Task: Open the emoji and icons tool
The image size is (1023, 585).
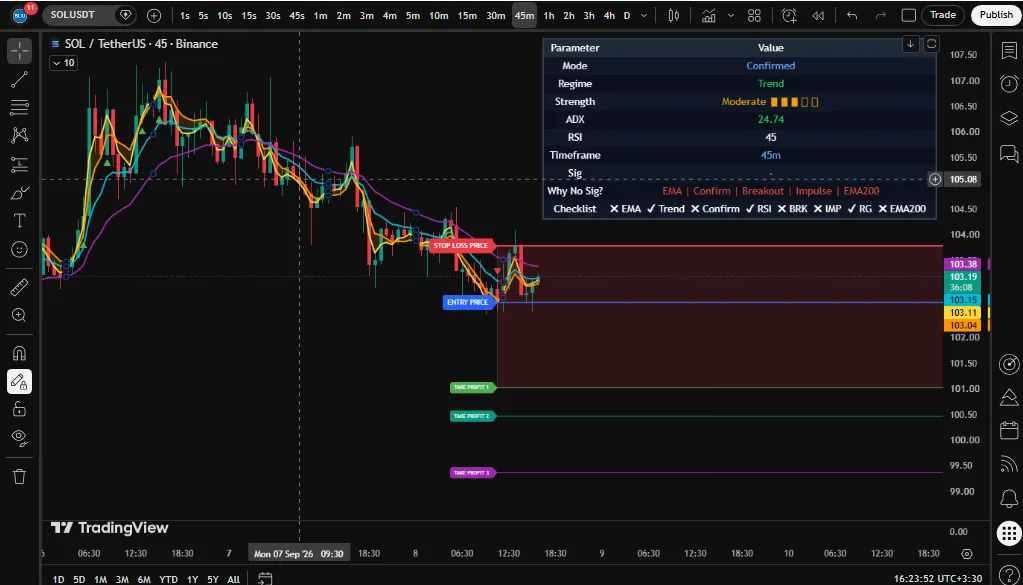Action: pyautogui.click(x=20, y=249)
